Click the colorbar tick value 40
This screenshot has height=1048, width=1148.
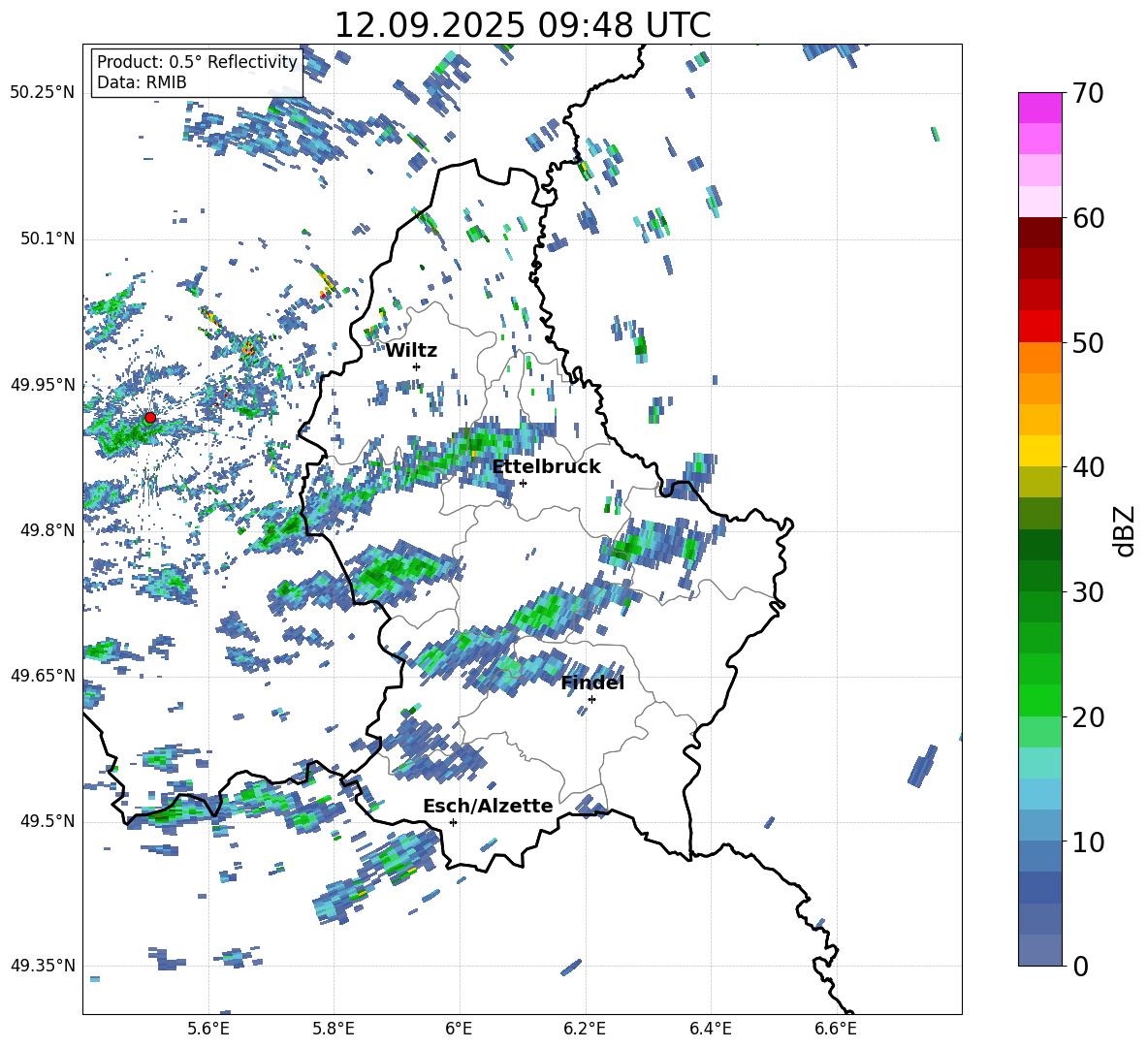[1088, 467]
